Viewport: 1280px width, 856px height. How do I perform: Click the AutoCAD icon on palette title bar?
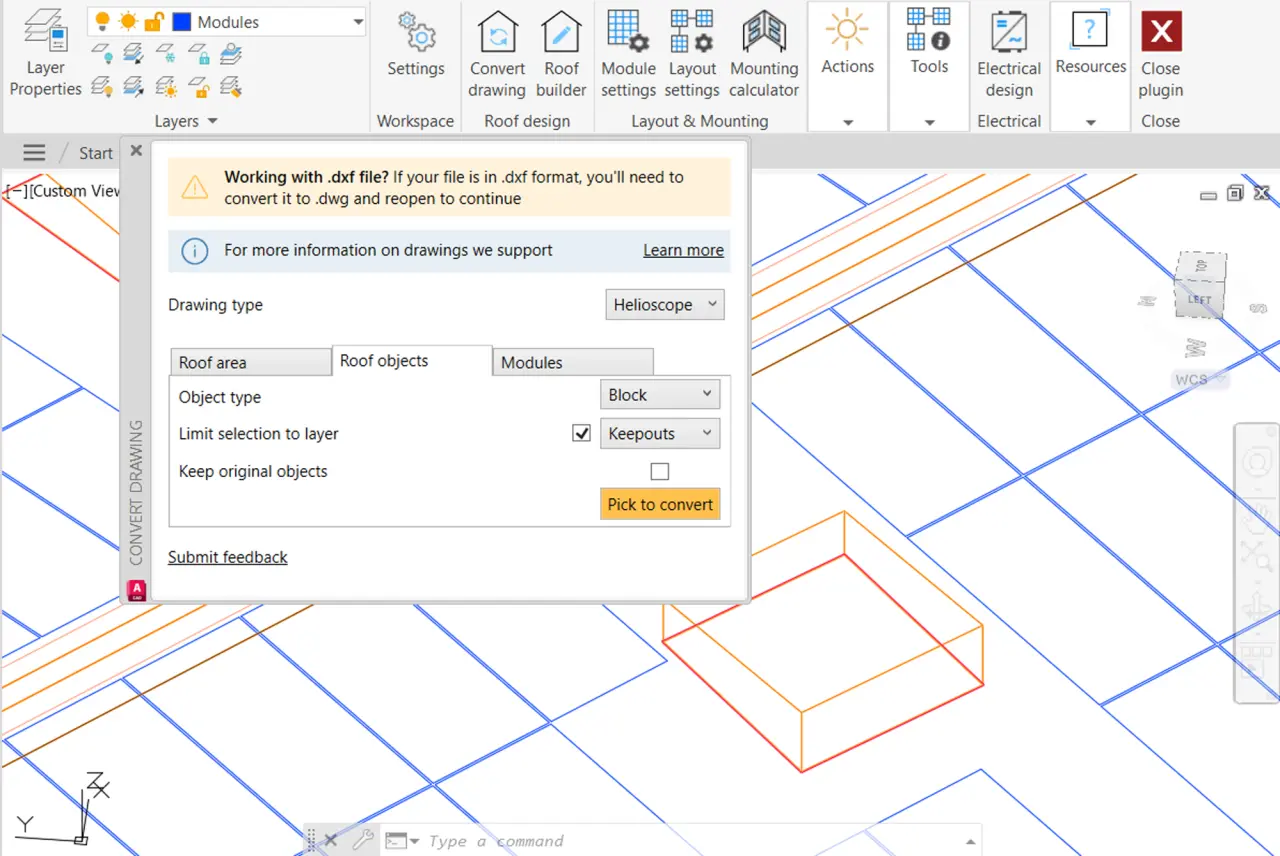point(137,590)
